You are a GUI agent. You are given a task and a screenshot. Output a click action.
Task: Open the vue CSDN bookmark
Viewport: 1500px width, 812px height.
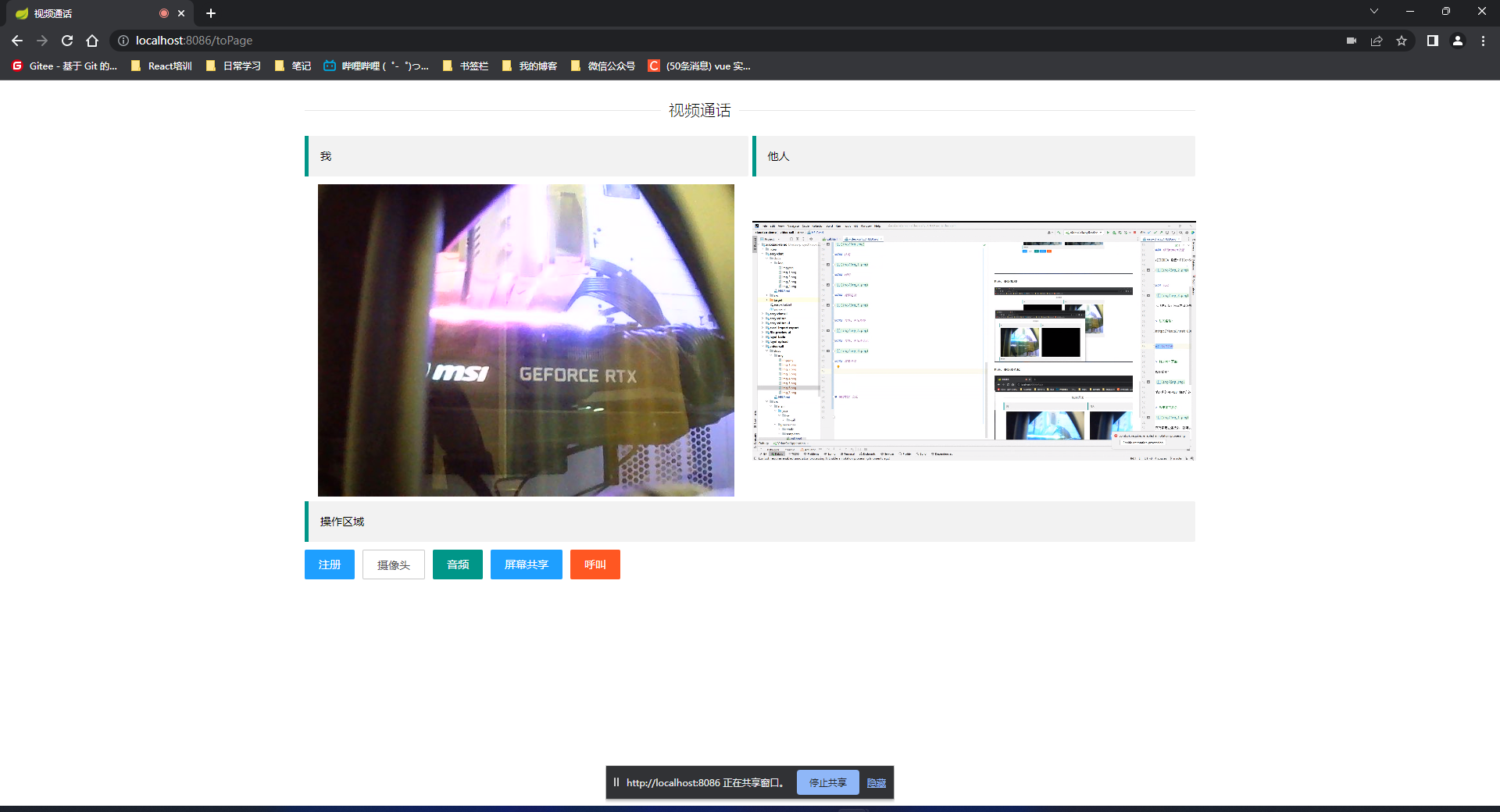[699, 66]
